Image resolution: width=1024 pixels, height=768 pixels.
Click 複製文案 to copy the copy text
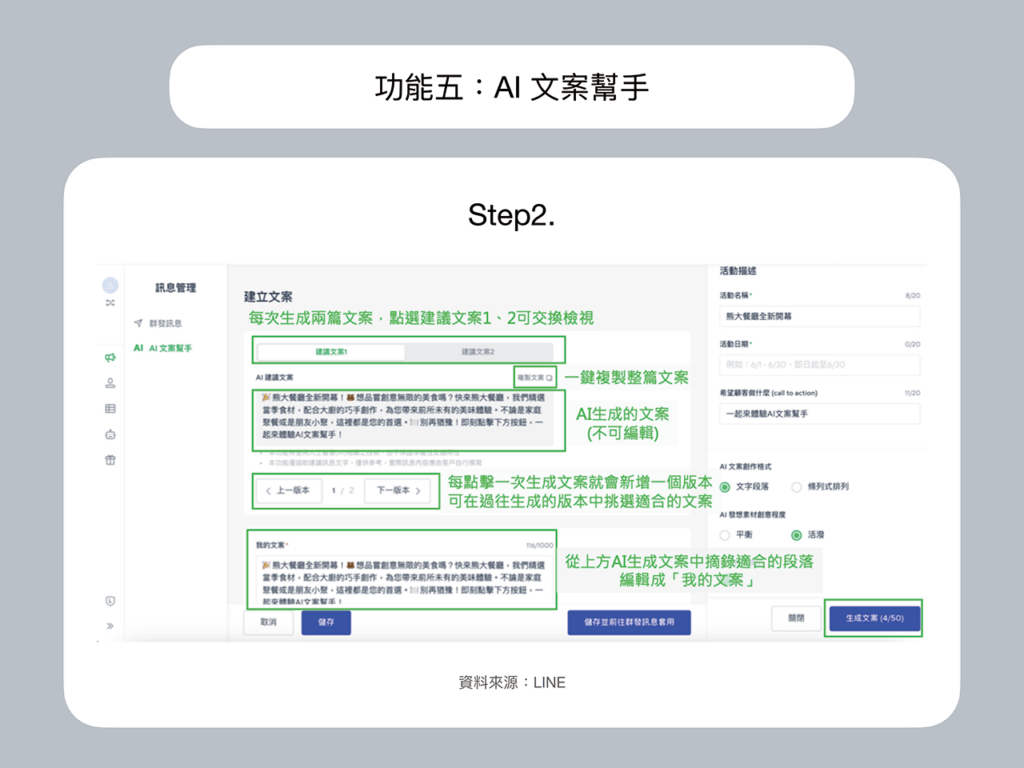[x=538, y=378]
